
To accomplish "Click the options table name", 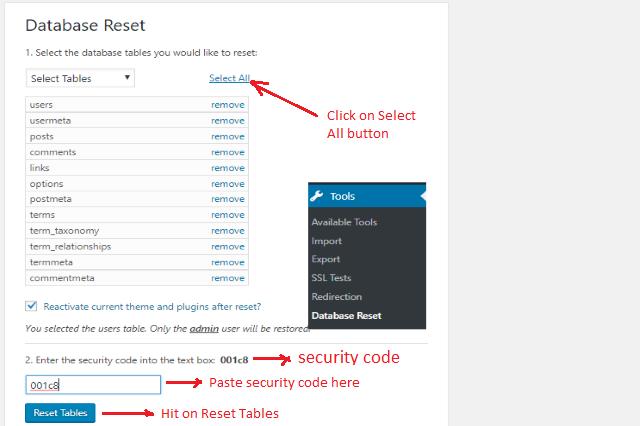I will tap(47, 184).
